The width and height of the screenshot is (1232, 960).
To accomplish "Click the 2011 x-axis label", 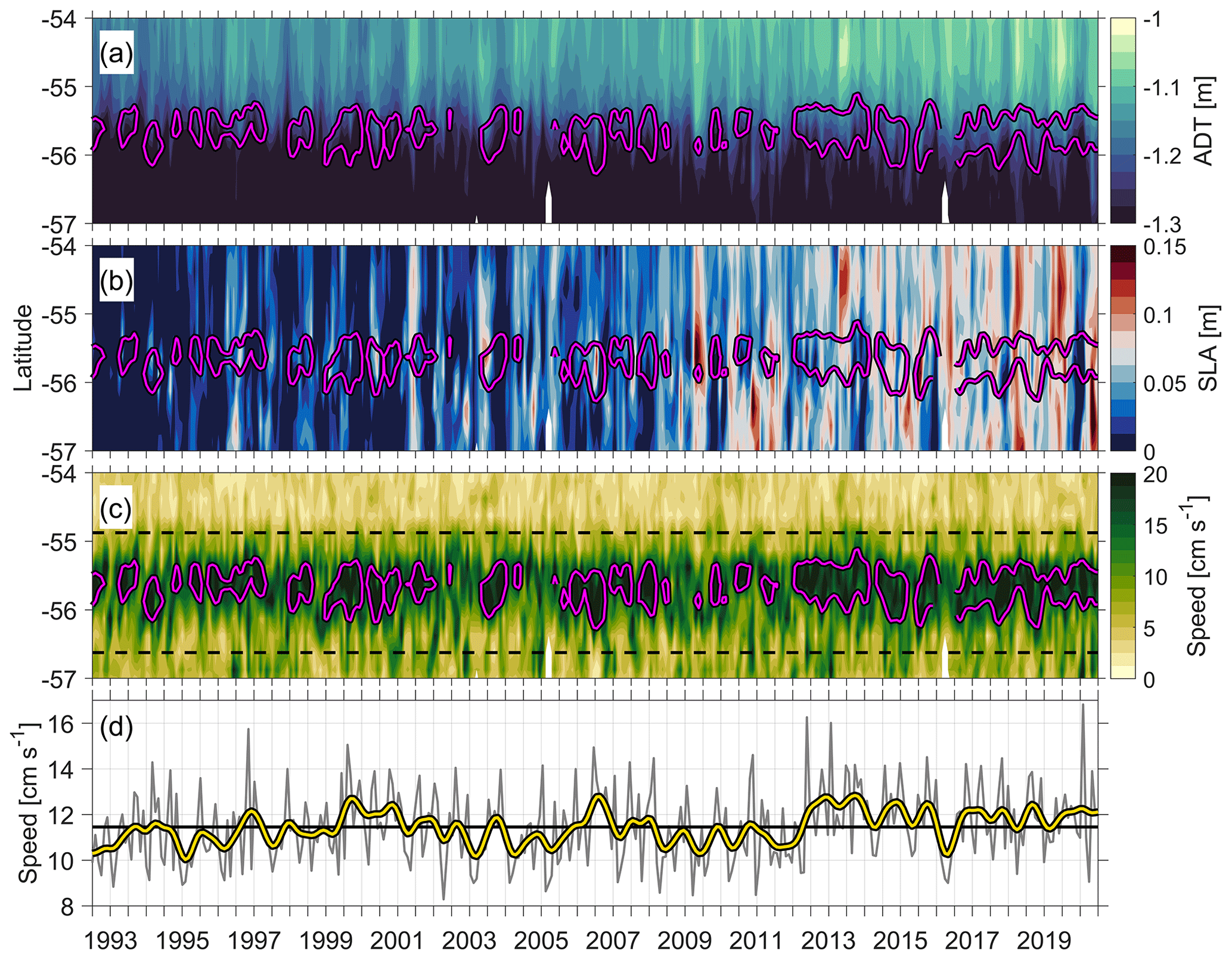I will pyautogui.click(x=756, y=941).
